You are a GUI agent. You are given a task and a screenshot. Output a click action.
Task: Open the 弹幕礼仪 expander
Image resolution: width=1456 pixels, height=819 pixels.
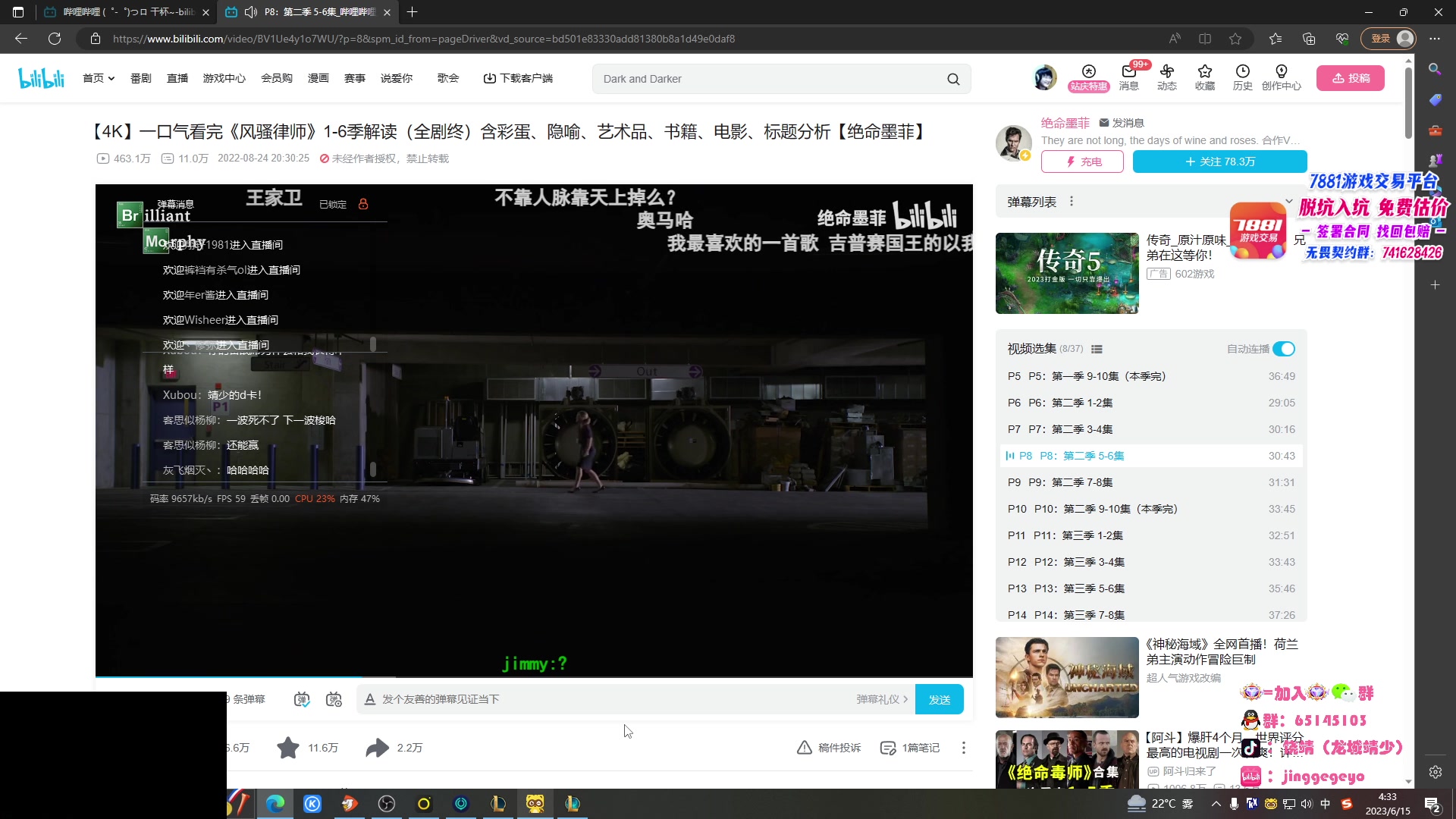(882, 699)
